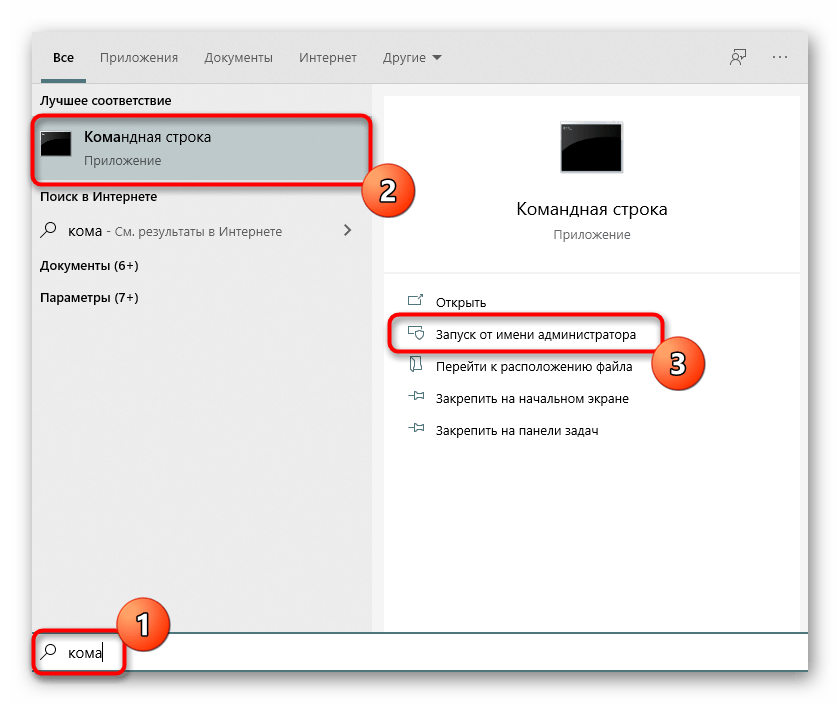Click the large Command Prompt preview thumbnail
The image size is (840, 704).
click(x=591, y=147)
